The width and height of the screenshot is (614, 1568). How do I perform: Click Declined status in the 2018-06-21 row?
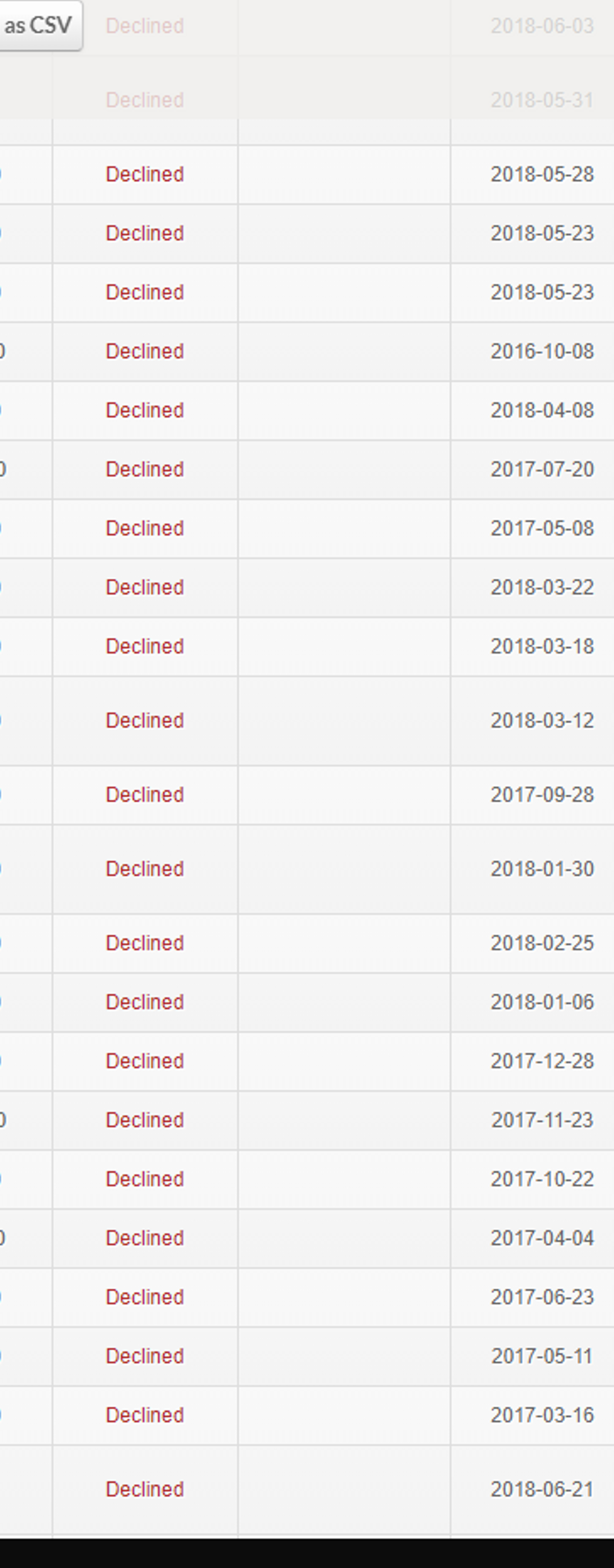(x=144, y=1489)
